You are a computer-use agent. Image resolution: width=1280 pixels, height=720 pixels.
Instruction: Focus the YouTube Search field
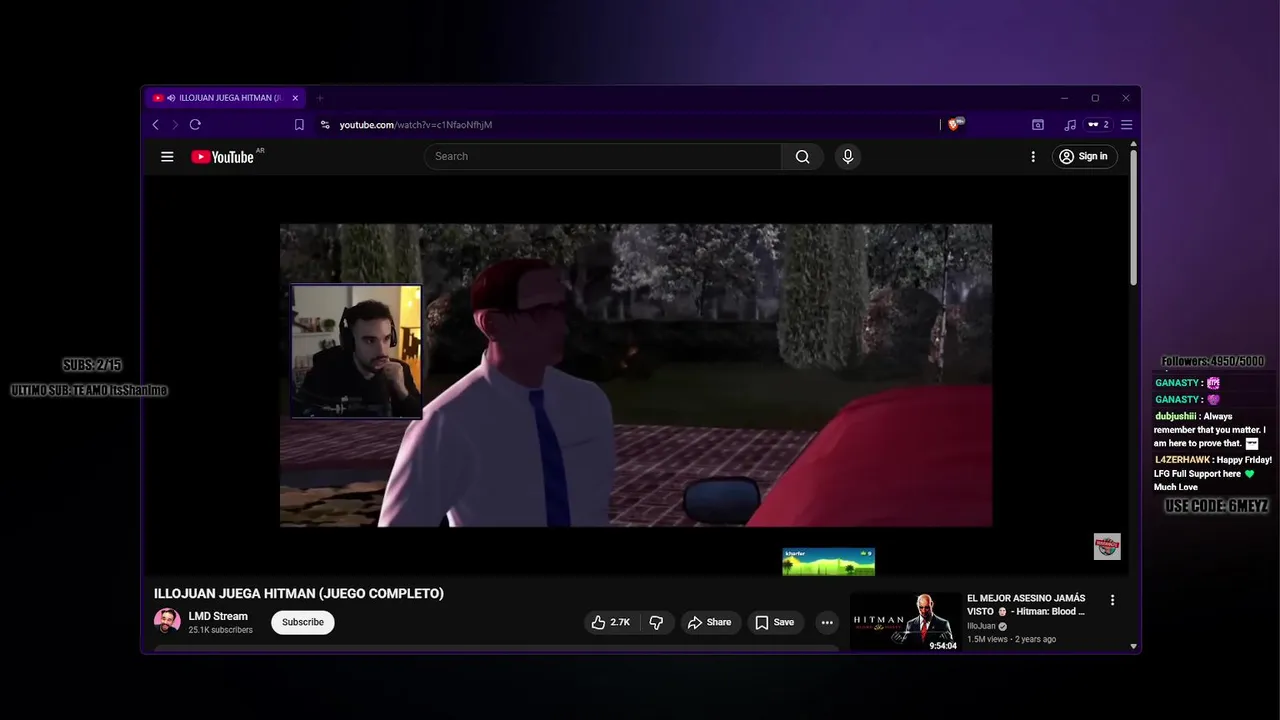pos(603,156)
